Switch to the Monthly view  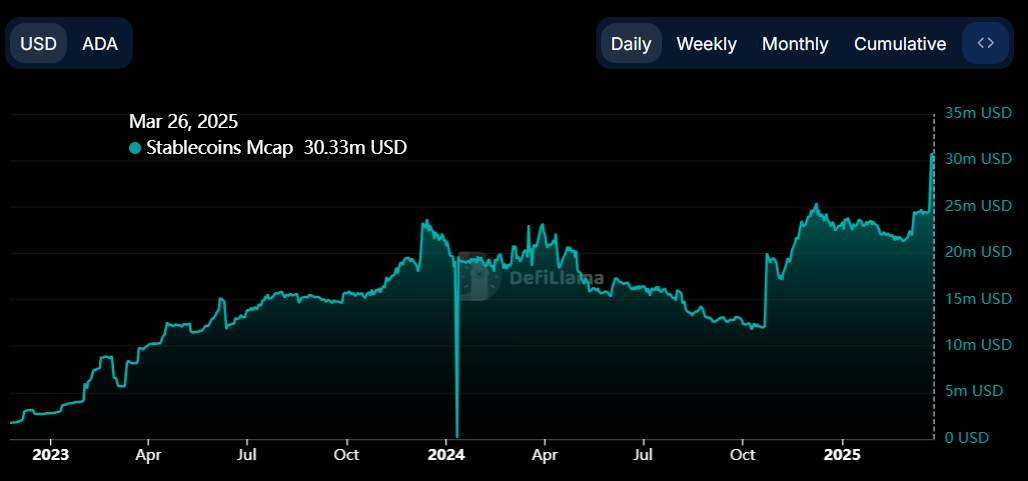tap(795, 44)
